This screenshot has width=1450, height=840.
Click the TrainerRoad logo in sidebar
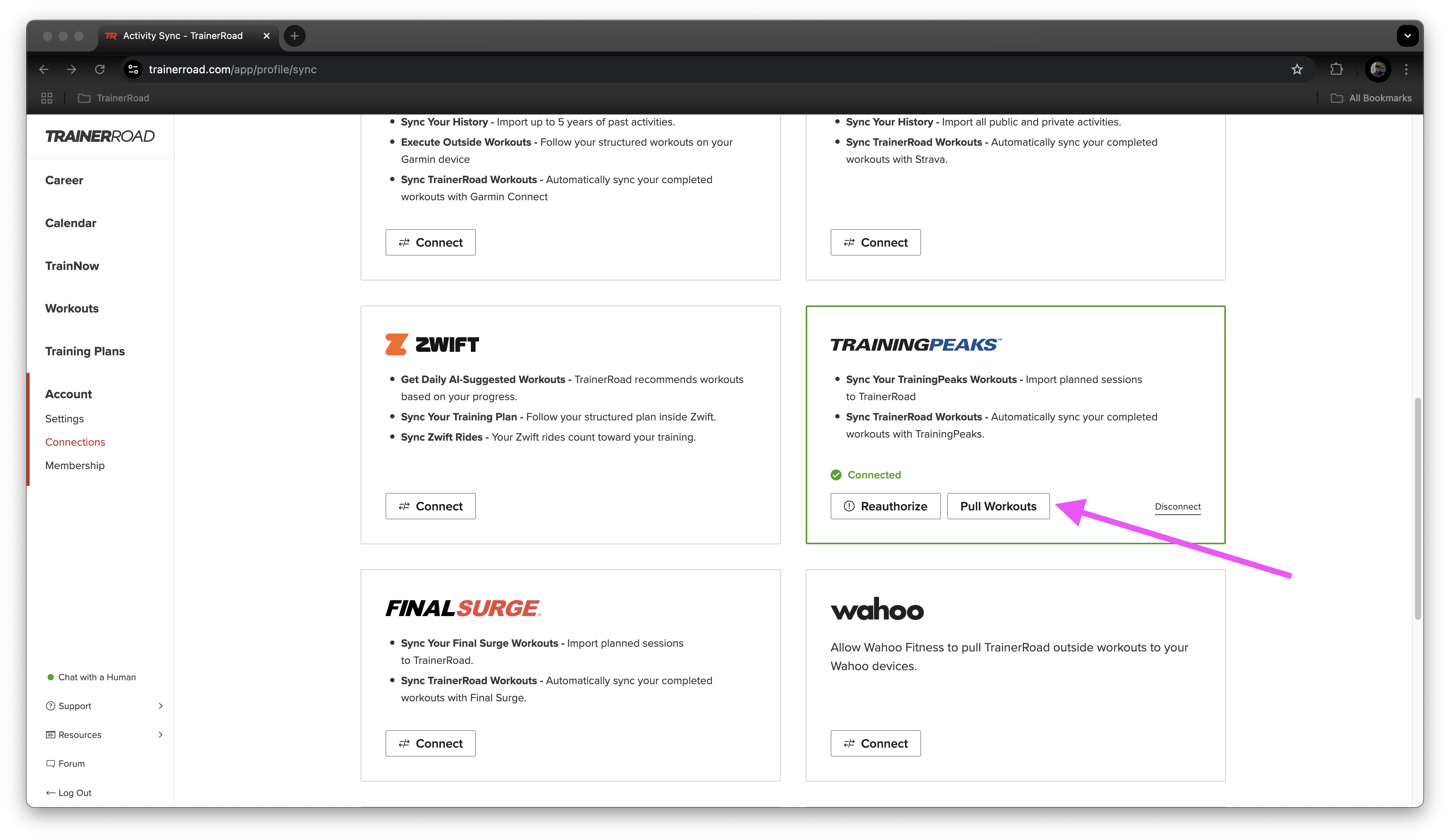pos(100,136)
